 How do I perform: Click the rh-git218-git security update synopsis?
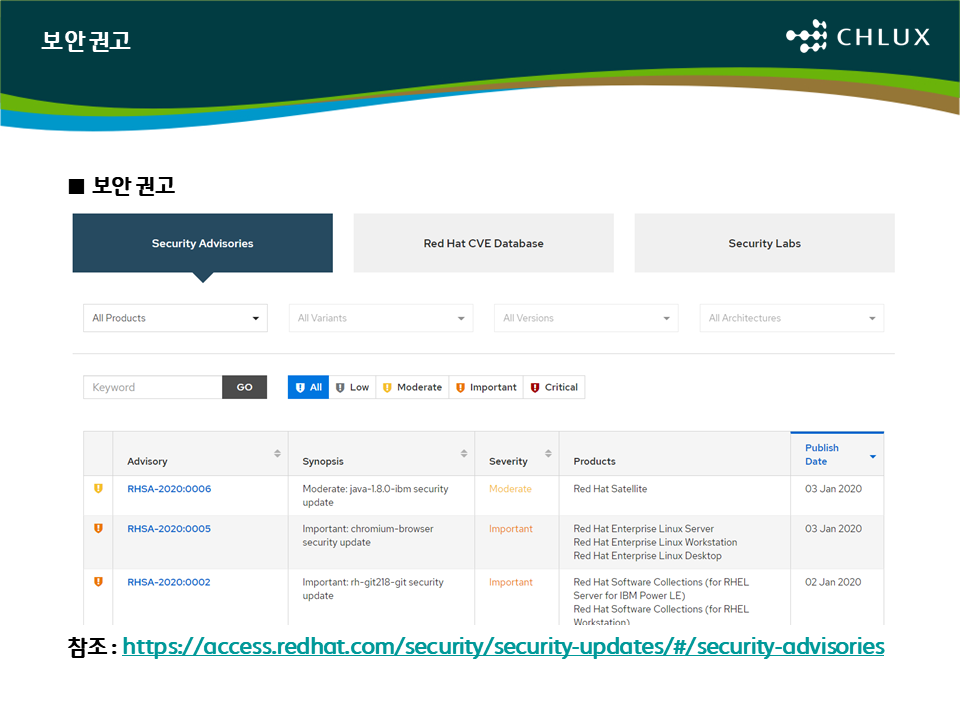tap(373, 588)
